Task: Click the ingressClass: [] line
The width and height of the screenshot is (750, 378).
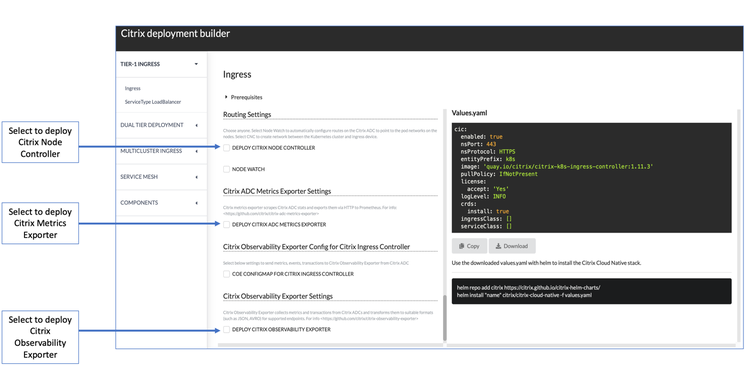Action: pyautogui.click(x=486, y=219)
